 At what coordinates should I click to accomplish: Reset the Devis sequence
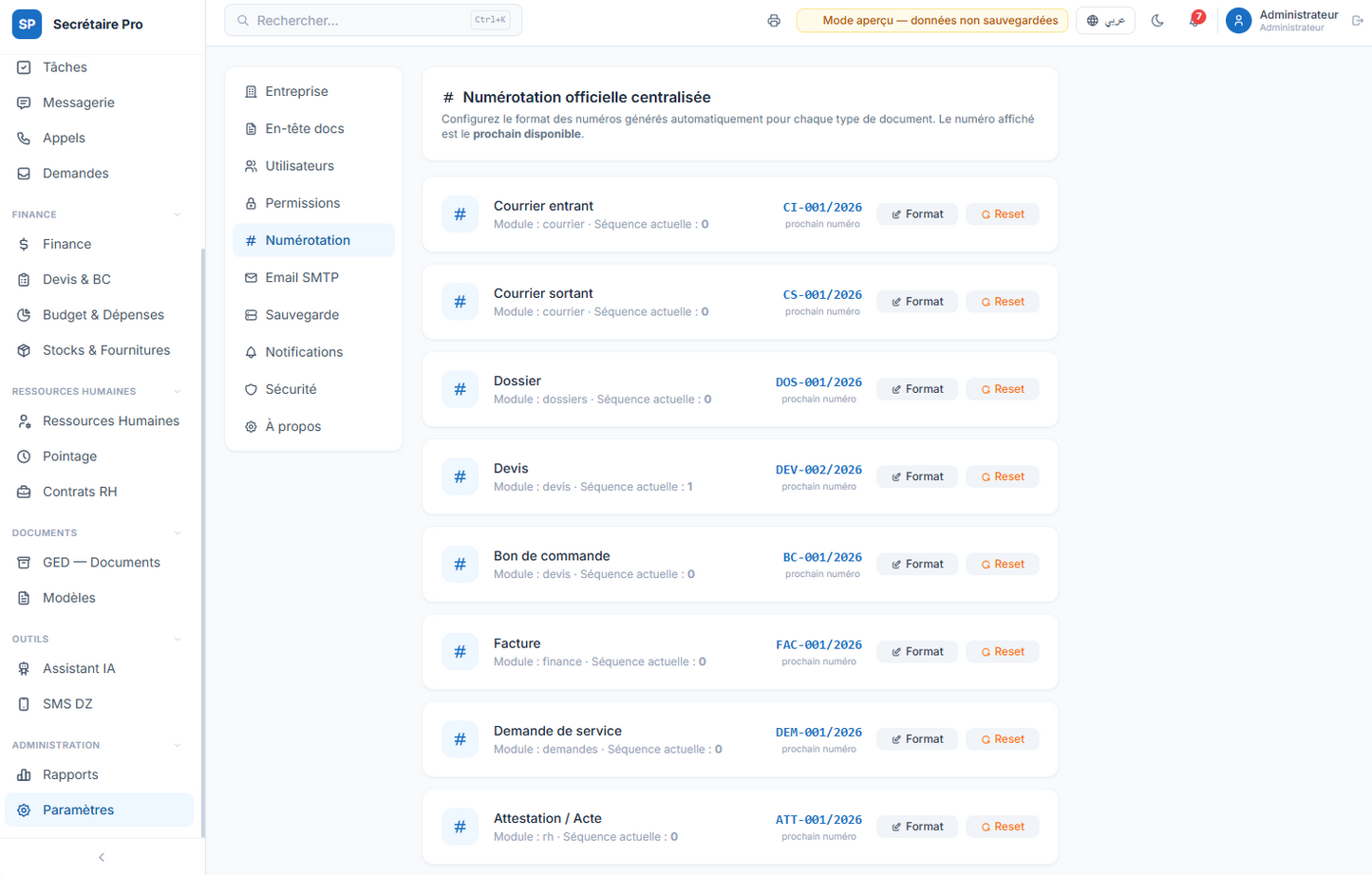(x=1003, y=476)
